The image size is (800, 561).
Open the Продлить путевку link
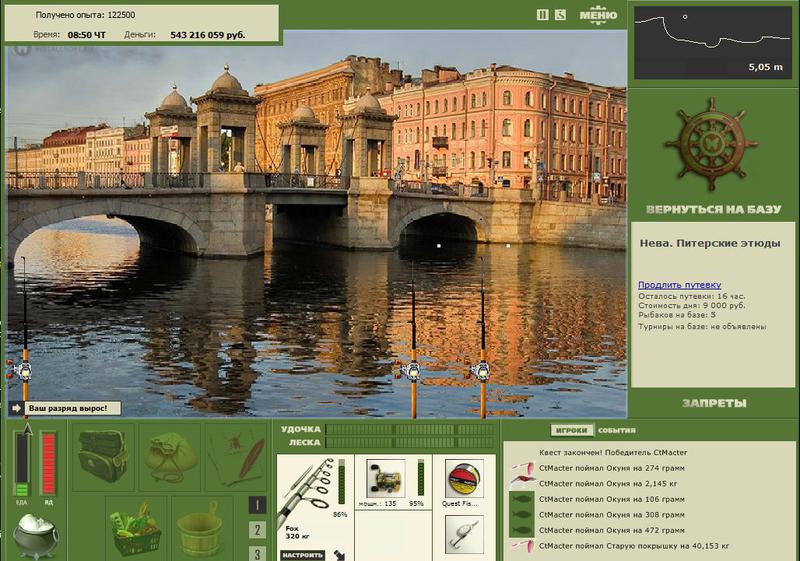679,285
